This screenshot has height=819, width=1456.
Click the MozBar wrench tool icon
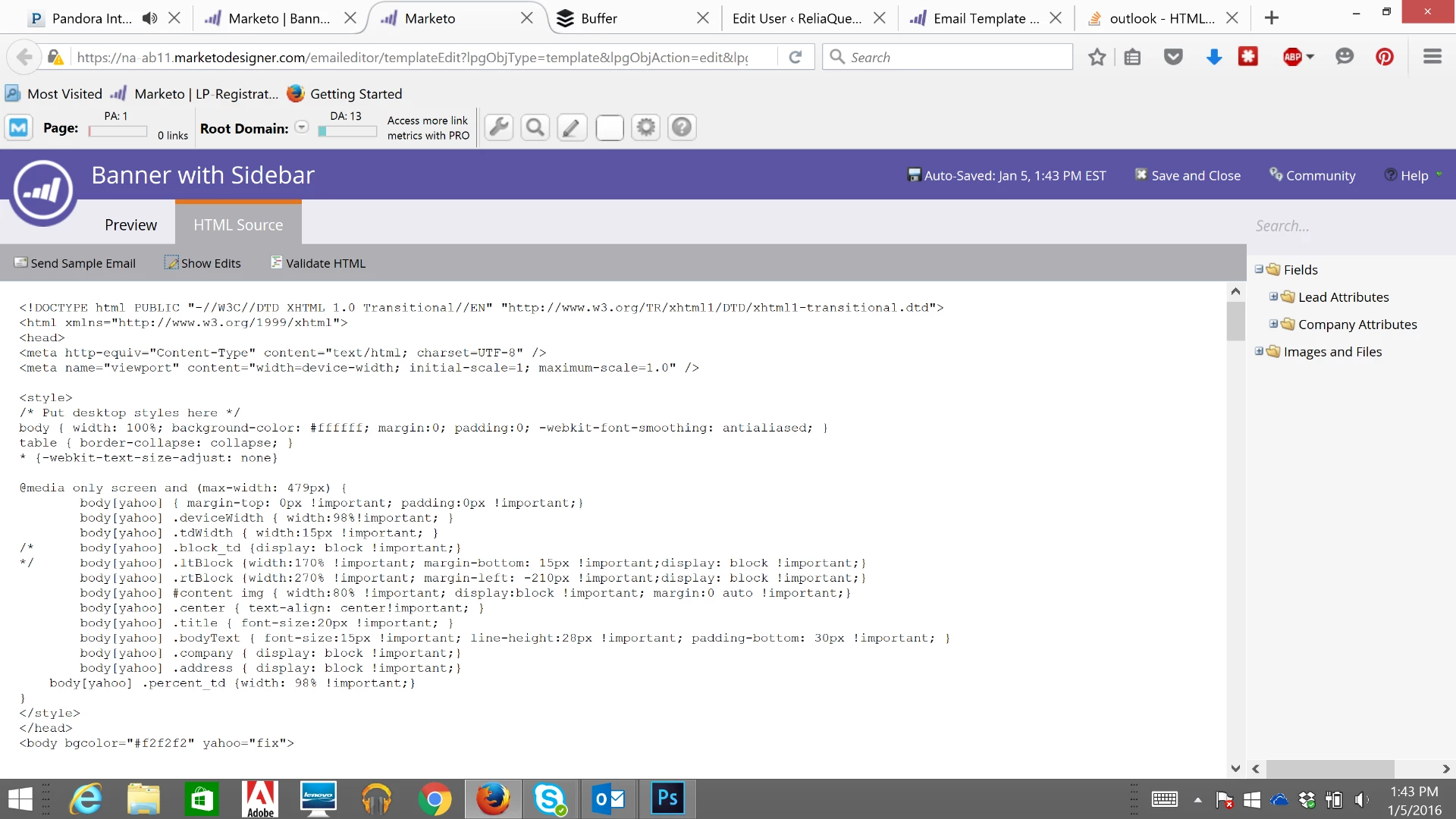[x=499, y=127]
